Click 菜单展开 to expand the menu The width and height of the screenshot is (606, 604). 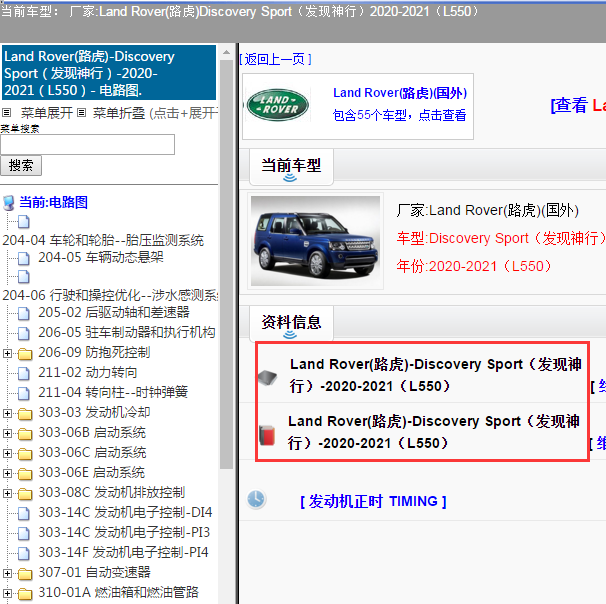coord(46,113)
